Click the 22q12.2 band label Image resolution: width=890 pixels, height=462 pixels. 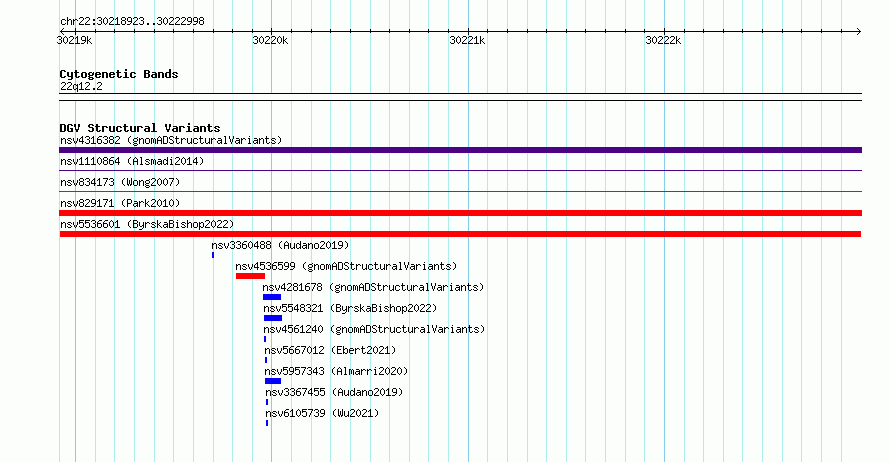coord(81,86)
